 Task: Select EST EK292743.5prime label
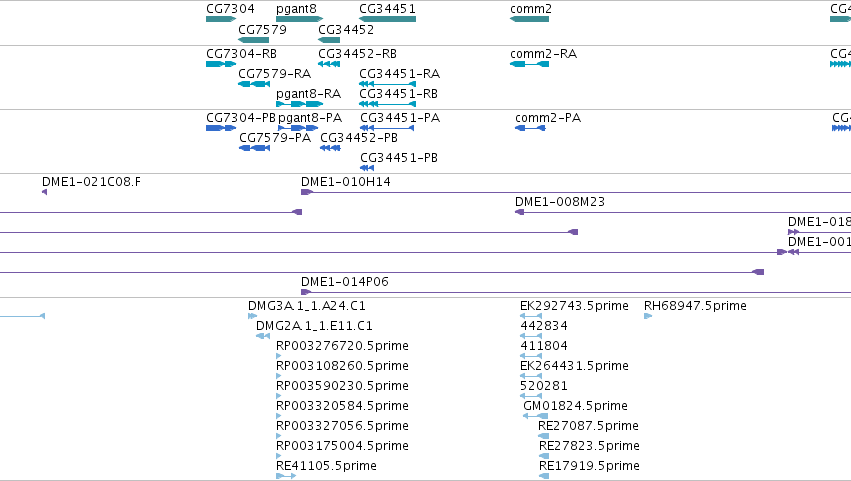tap(574, 306)
